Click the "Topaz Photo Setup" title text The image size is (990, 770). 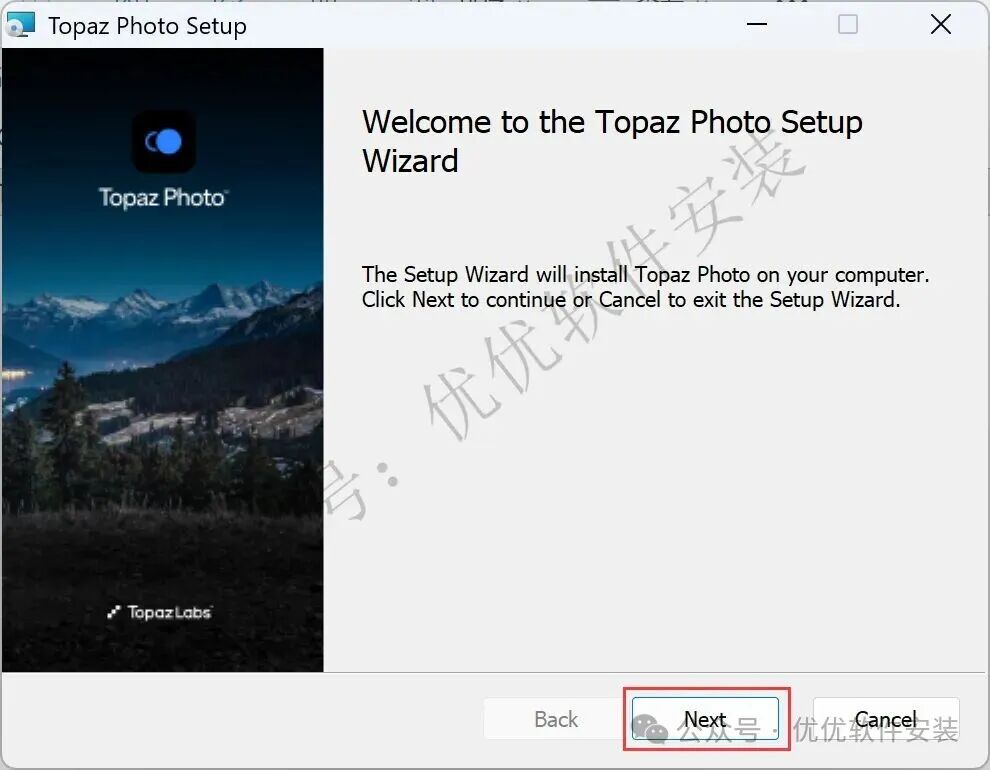[x=148, y=26]
